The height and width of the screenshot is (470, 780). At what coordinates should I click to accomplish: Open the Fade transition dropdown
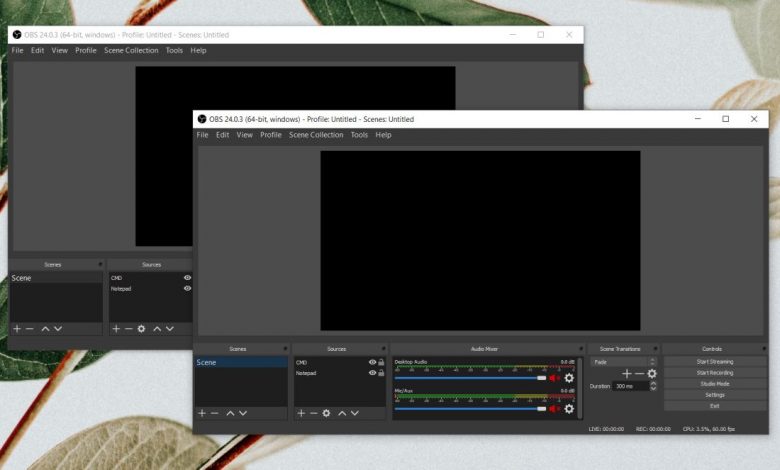click(624, 362)
